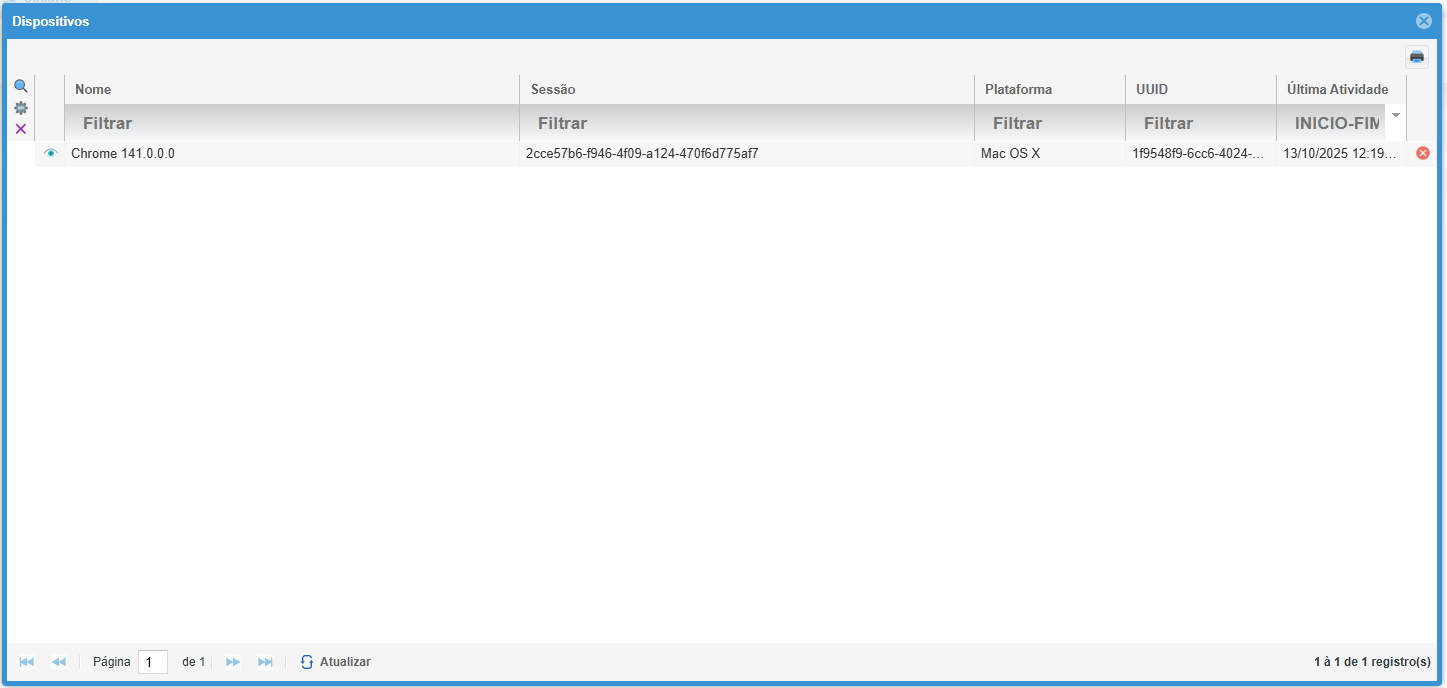The image size is (1447, 688).
Task: Select the UUID filter box
Action: (1199, 123)
